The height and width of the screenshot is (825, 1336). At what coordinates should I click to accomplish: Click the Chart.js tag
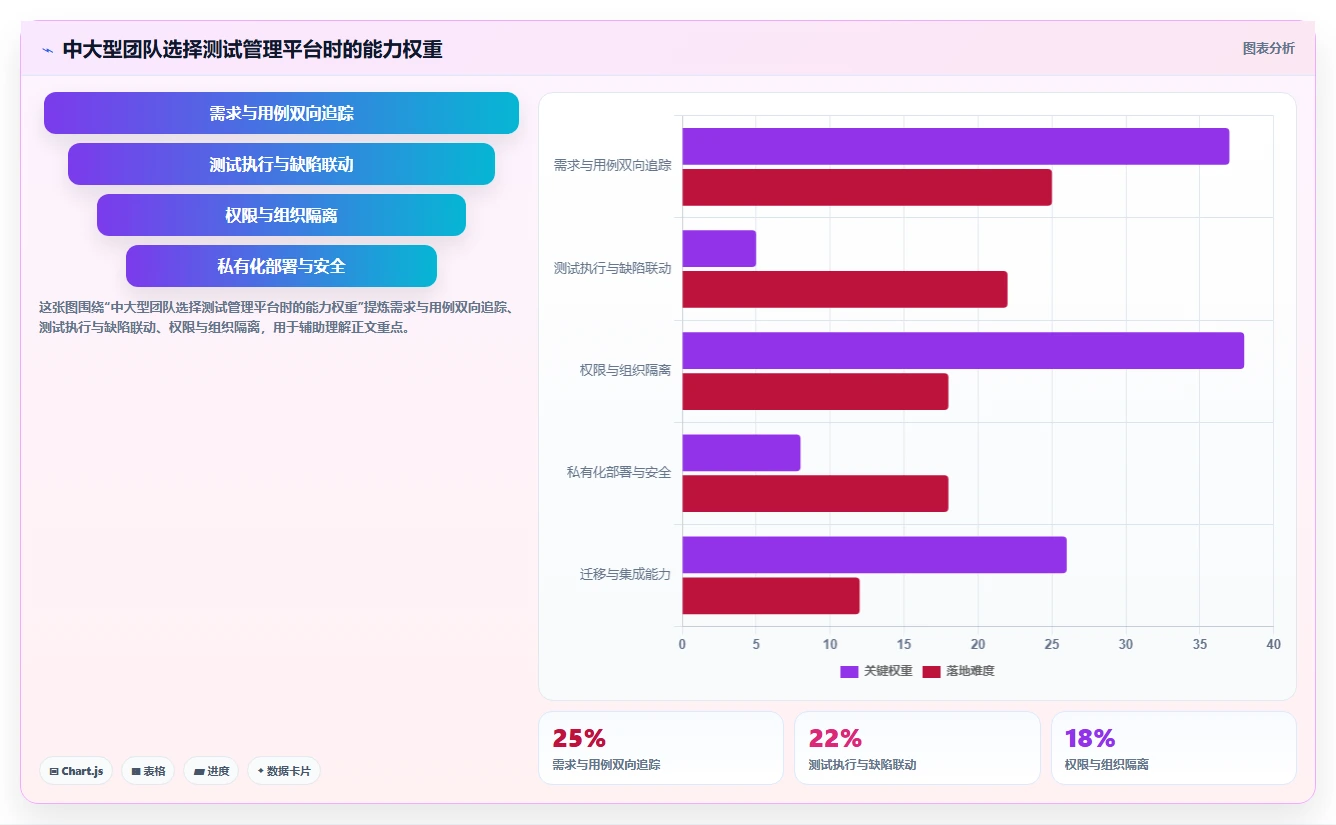pos(76,771)
